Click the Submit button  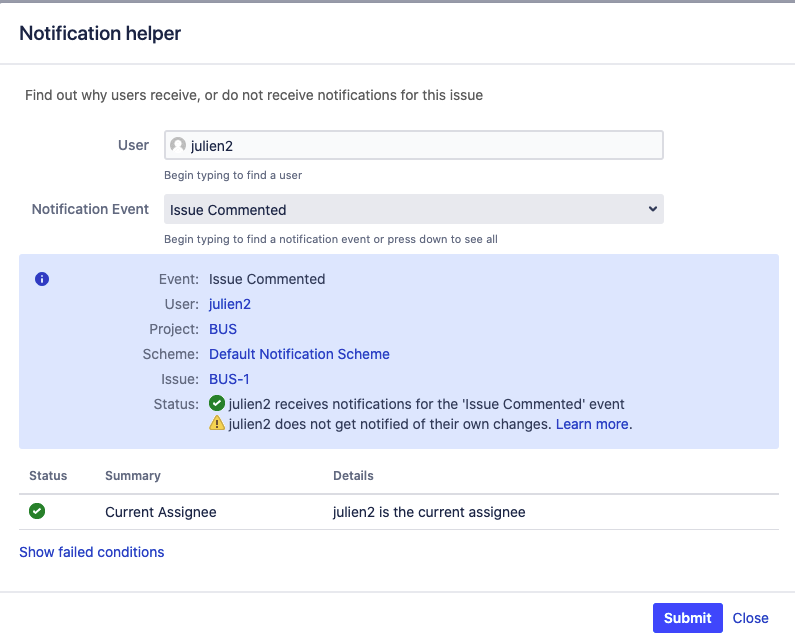(688, 618)
